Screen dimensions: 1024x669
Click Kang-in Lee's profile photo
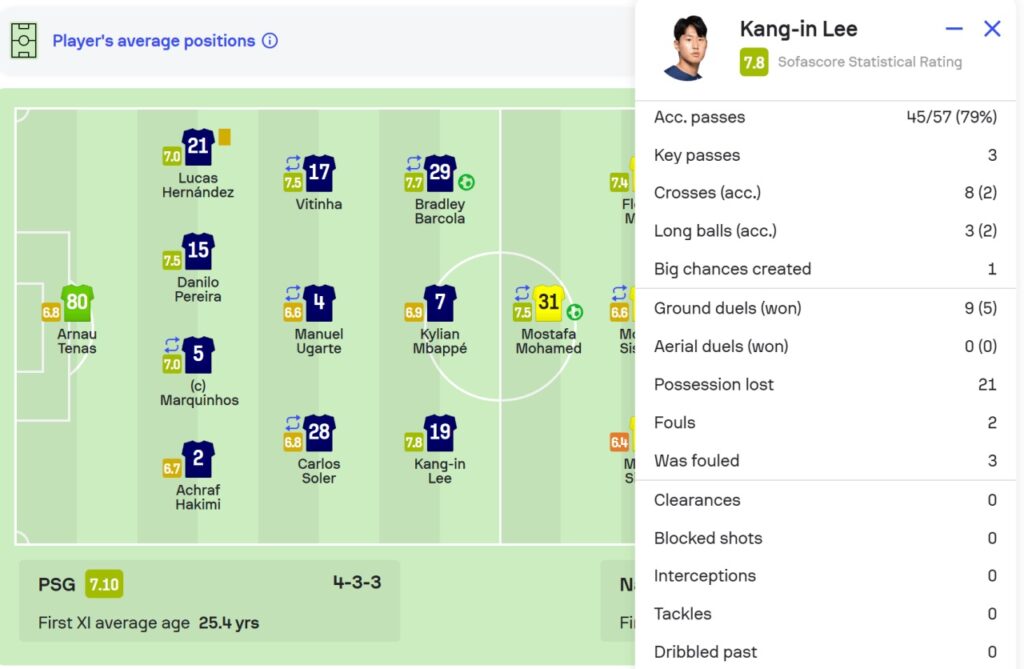[x=686, y=46]
